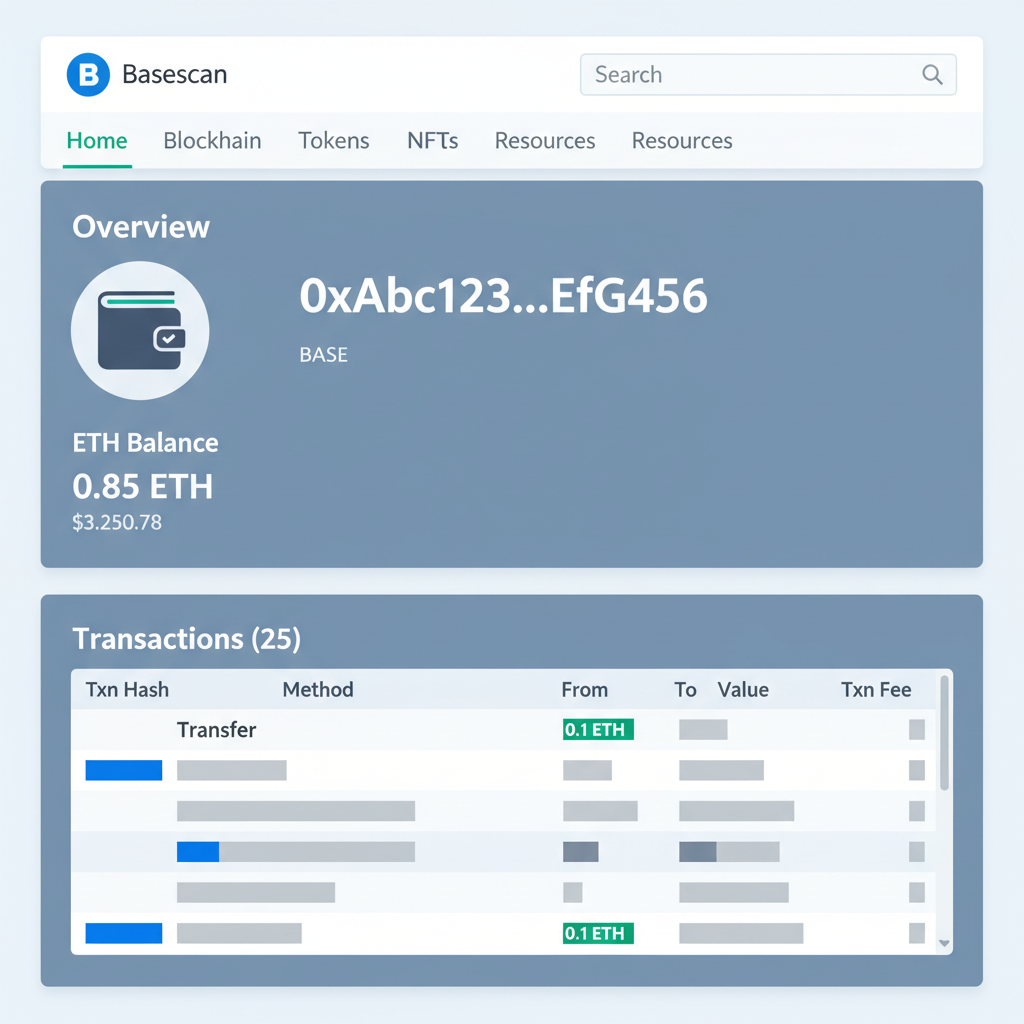Click the wallet address 0xAbc123...EfG456

click(504, 295)
